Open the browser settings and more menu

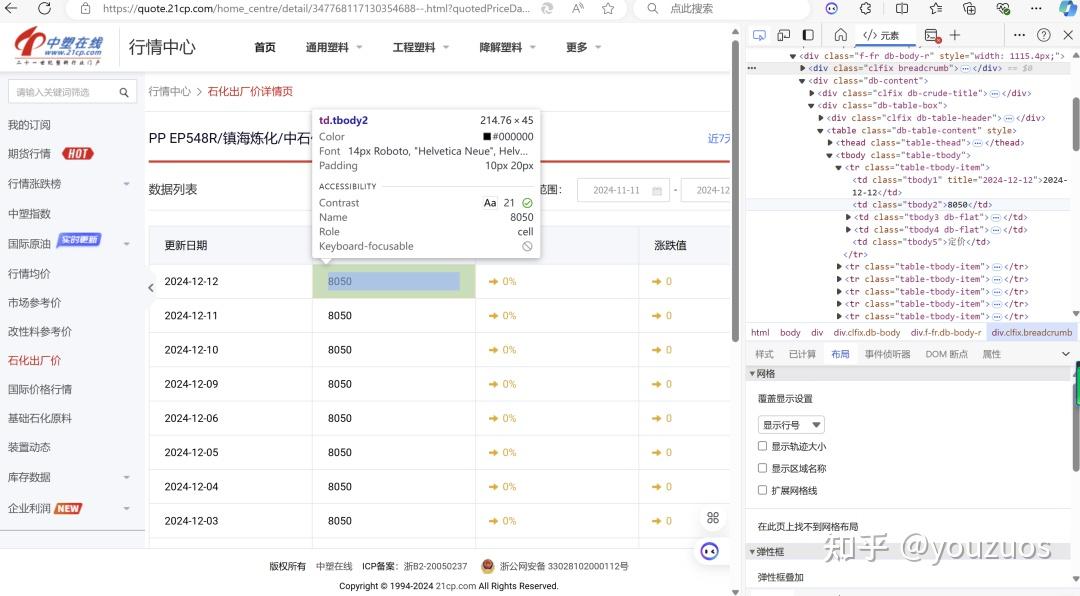(x=1036, y=8)
